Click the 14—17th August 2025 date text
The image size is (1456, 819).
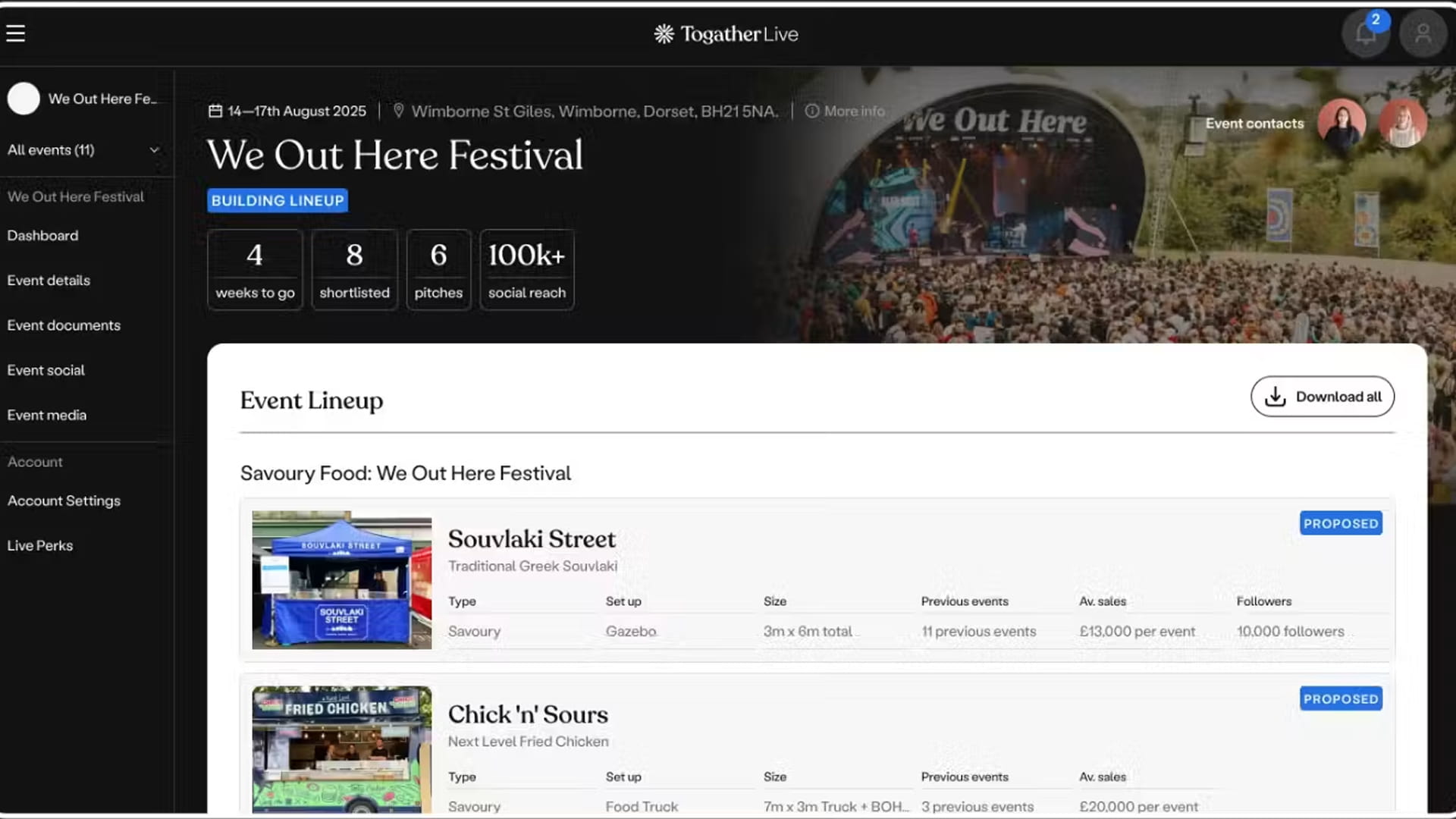pyautogui.click(x=297, y=111)
